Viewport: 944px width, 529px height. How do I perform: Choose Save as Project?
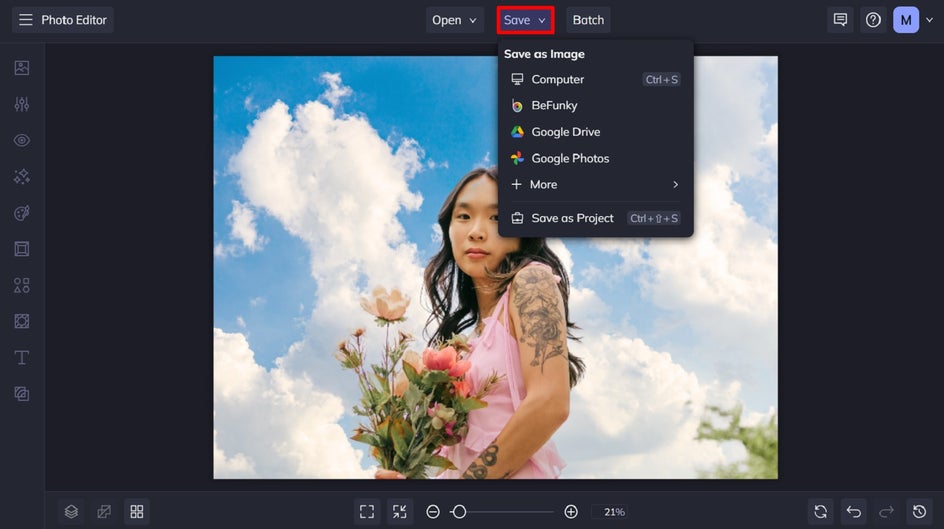[595, 218]
